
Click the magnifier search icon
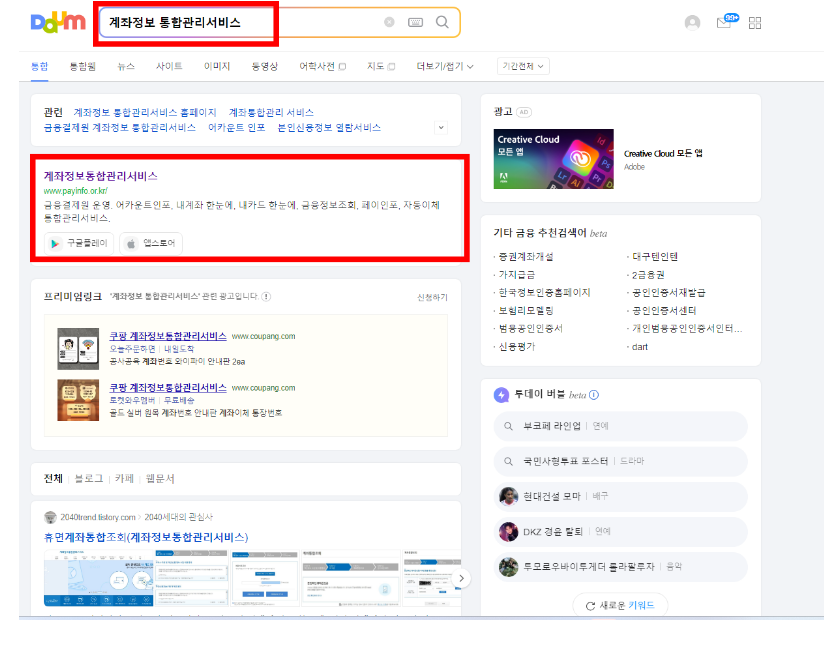(442, 22)
